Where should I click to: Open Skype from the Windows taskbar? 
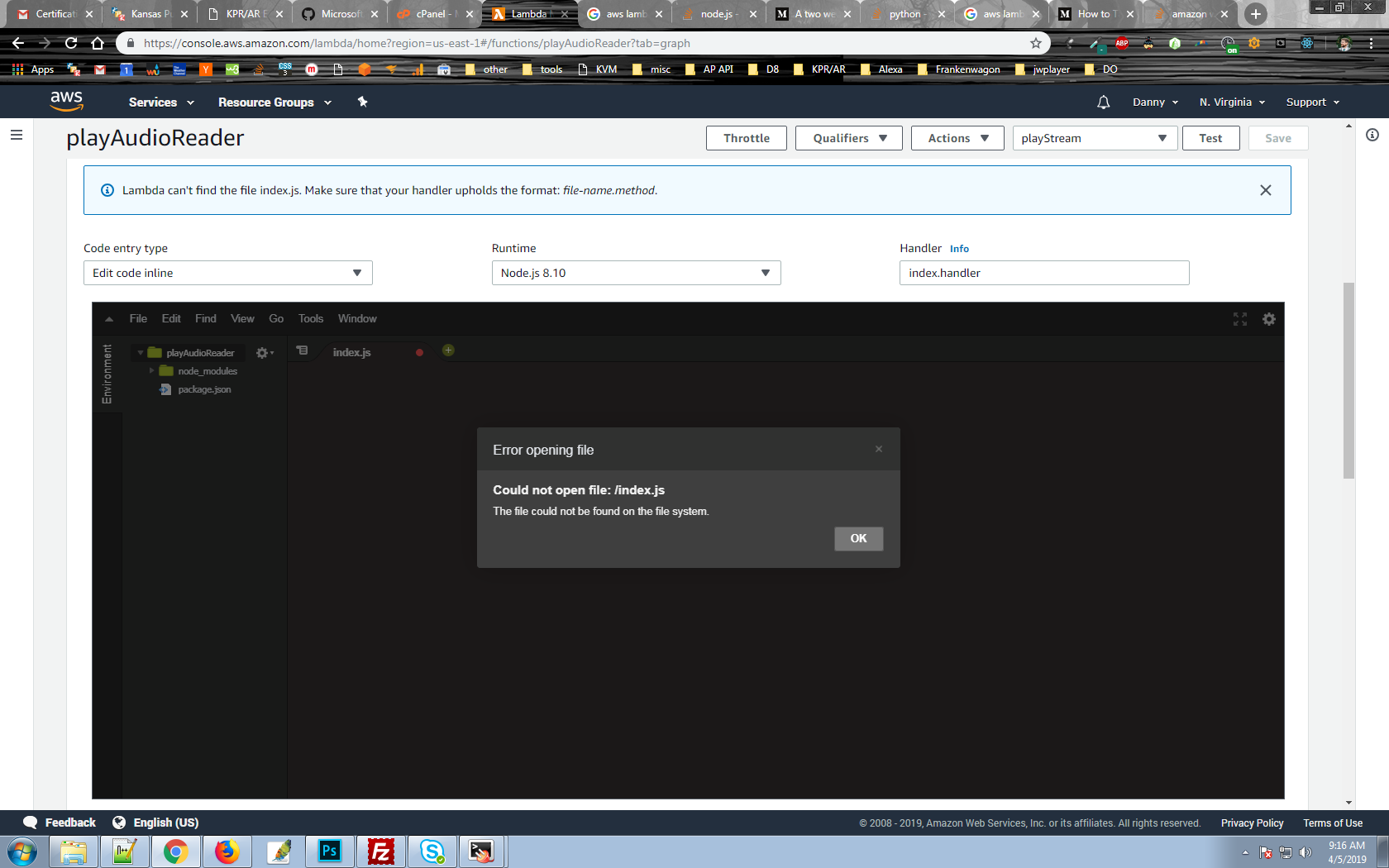click(x=432, y=851)
